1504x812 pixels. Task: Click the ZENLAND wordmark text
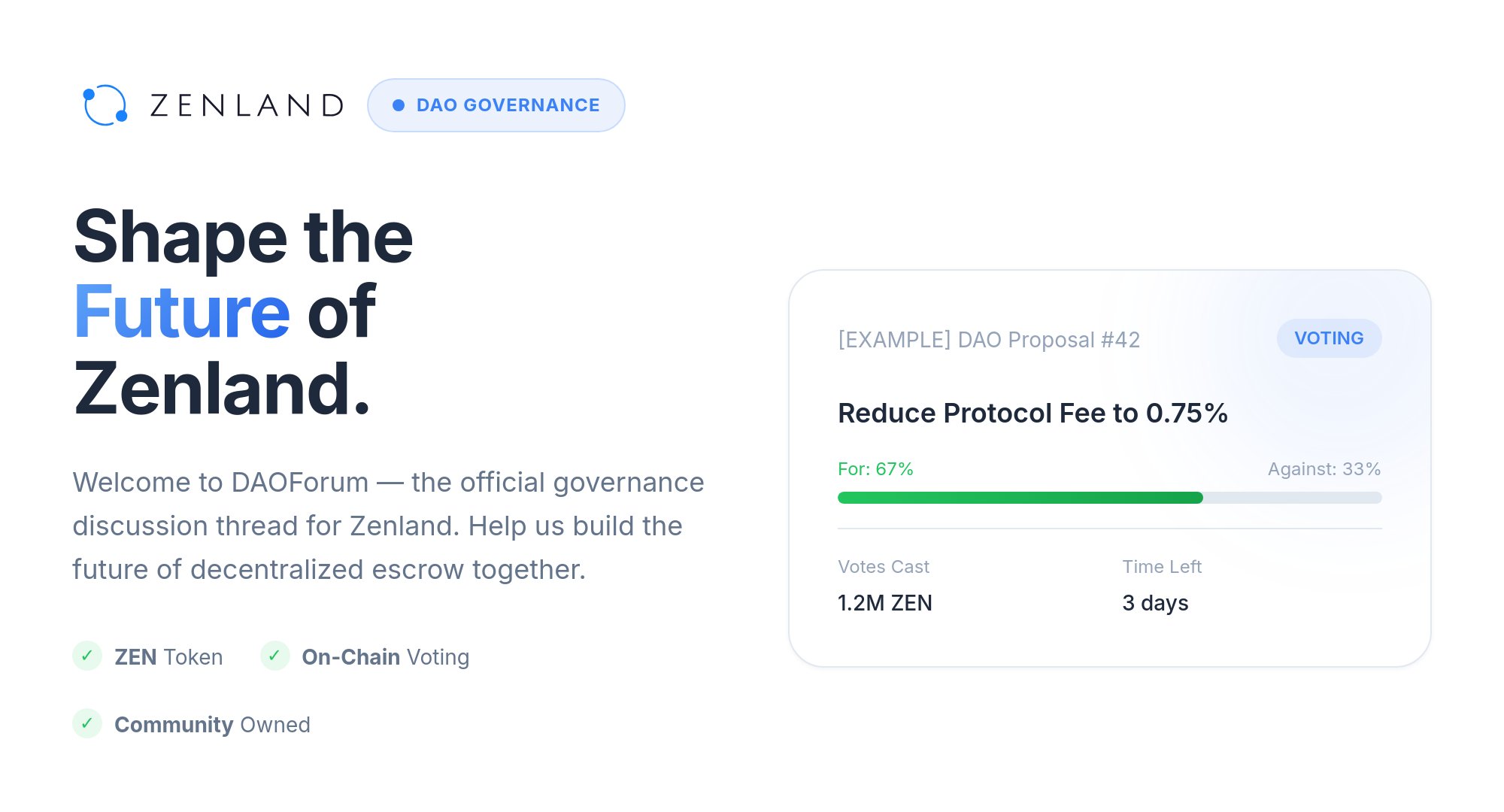tap(247, 105)
